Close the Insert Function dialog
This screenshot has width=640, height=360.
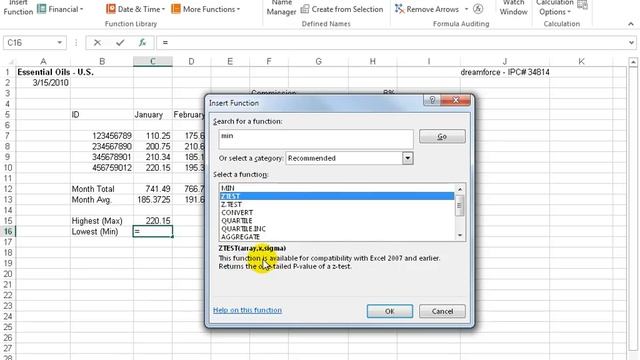456,100
